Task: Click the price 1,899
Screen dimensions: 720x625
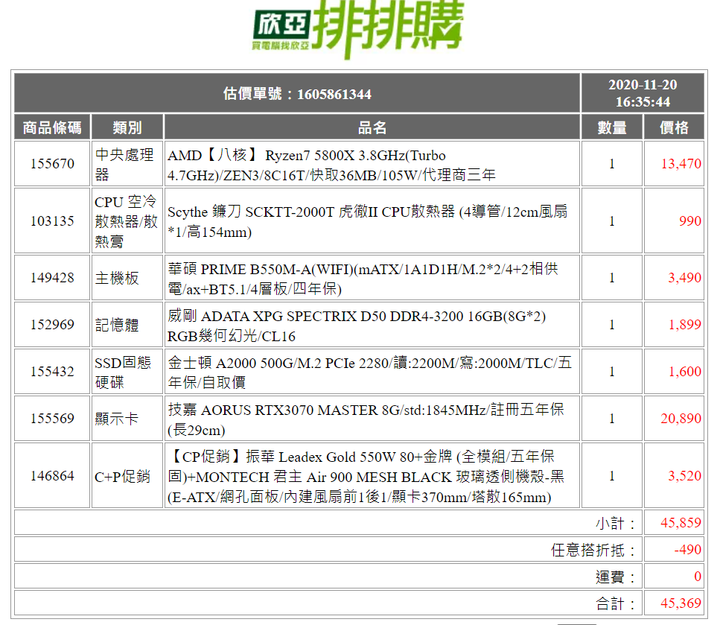Action: point(685,325)
